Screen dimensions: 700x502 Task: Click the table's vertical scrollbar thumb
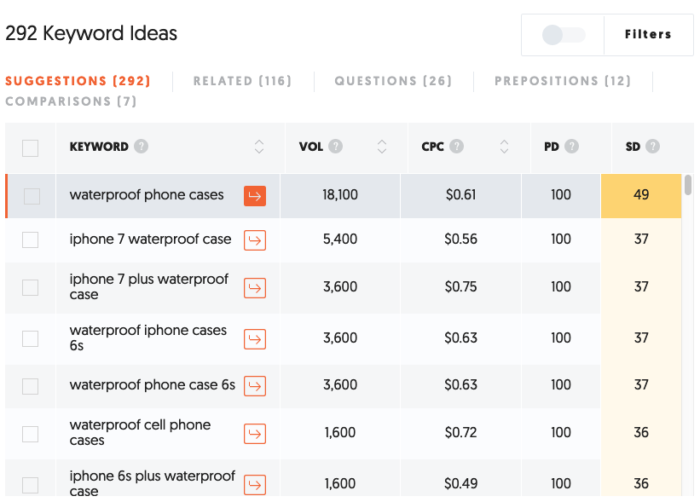pos(688,185)
